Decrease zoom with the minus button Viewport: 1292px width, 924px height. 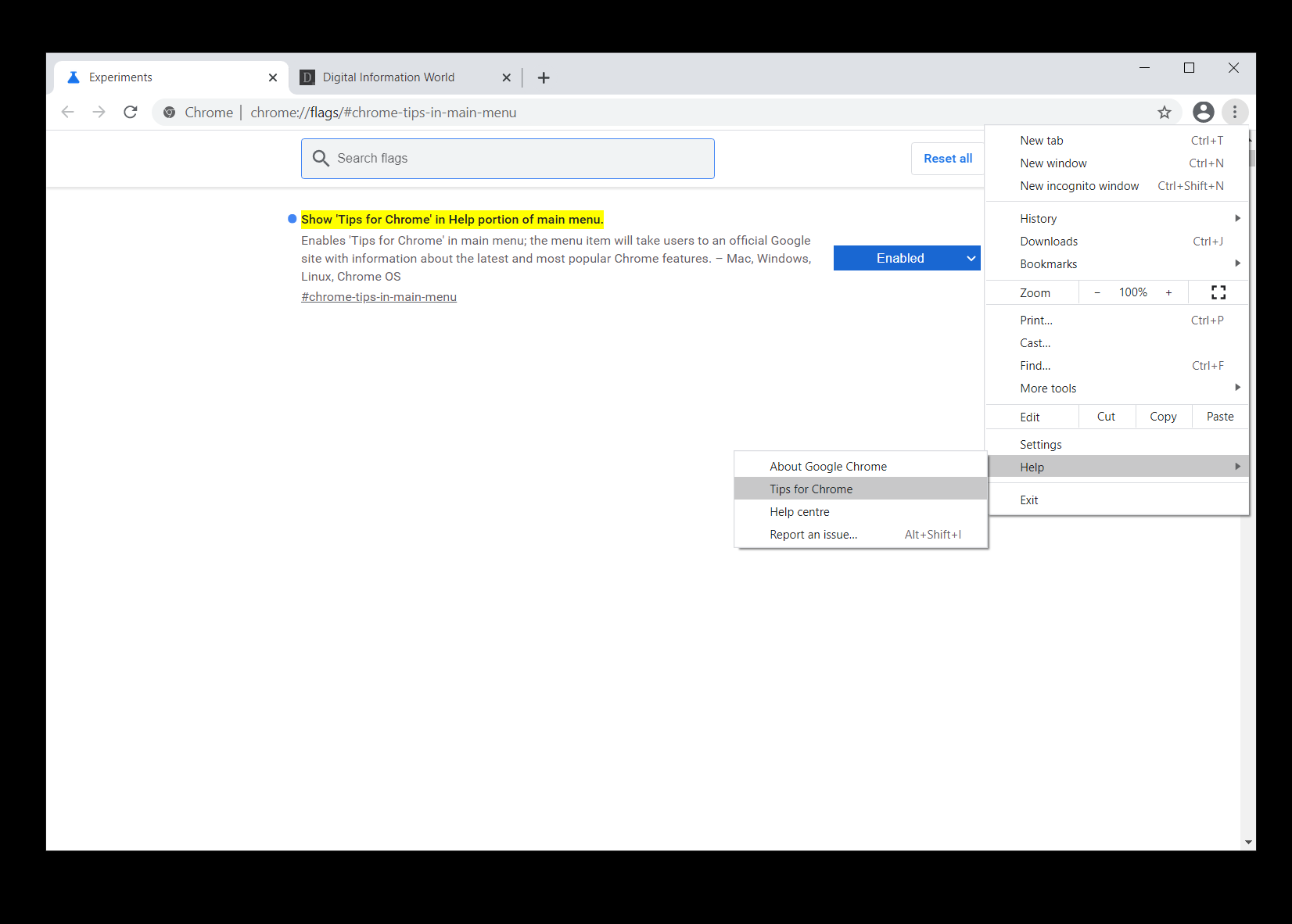pos(1097,292)
